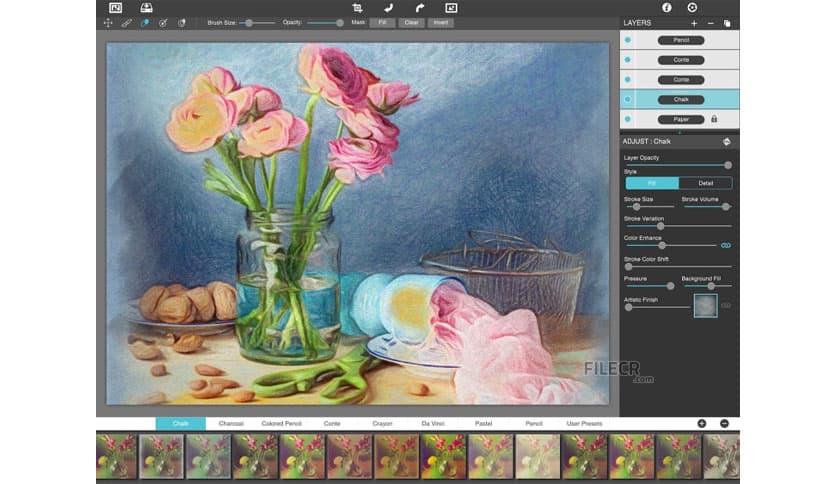Image resolution: width=836 pixels, height=484 pixels.
Task: Undo with the curved left arrow
Action: pos(388,7)
